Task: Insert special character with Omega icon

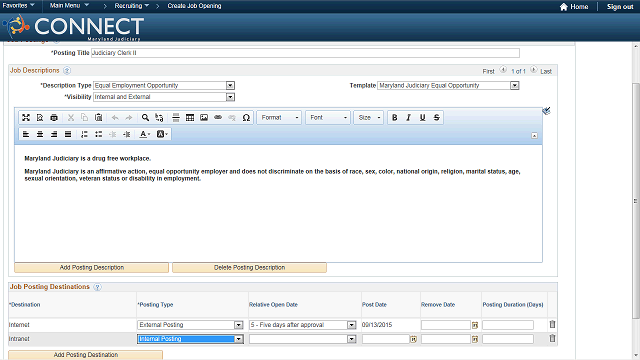Action: (246, 118)
